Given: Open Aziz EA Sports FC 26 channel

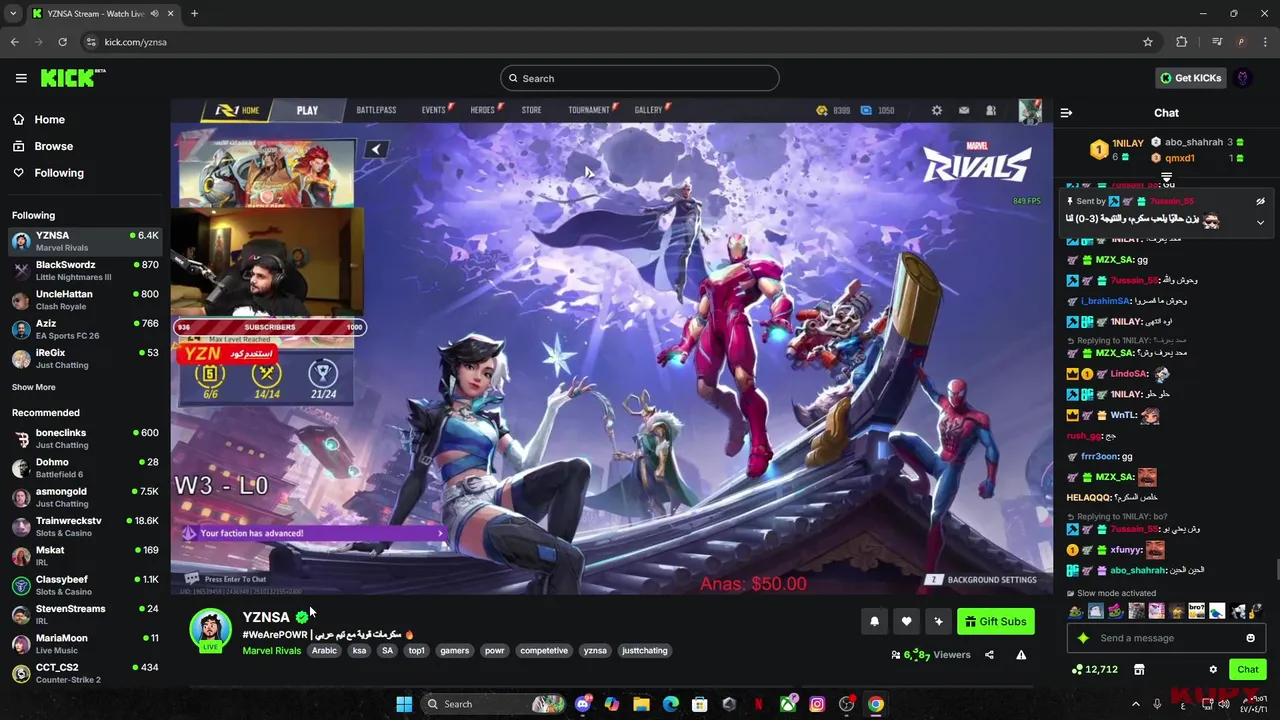Looking at the screenshot, I should 85,329.
